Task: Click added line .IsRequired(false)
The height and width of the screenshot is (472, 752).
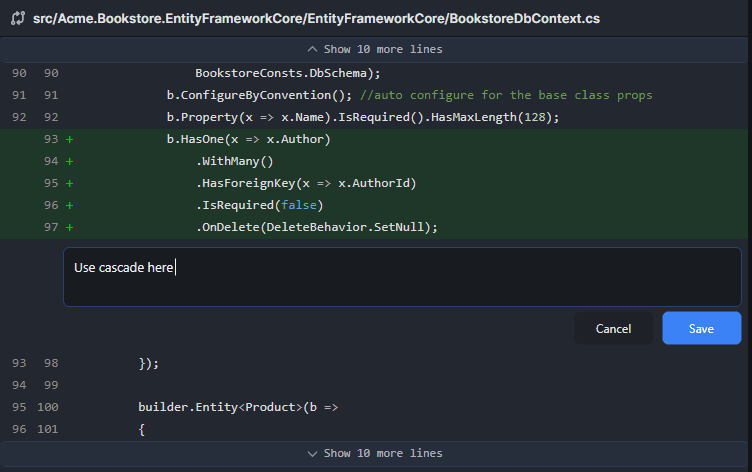Action: pos(259,206)
